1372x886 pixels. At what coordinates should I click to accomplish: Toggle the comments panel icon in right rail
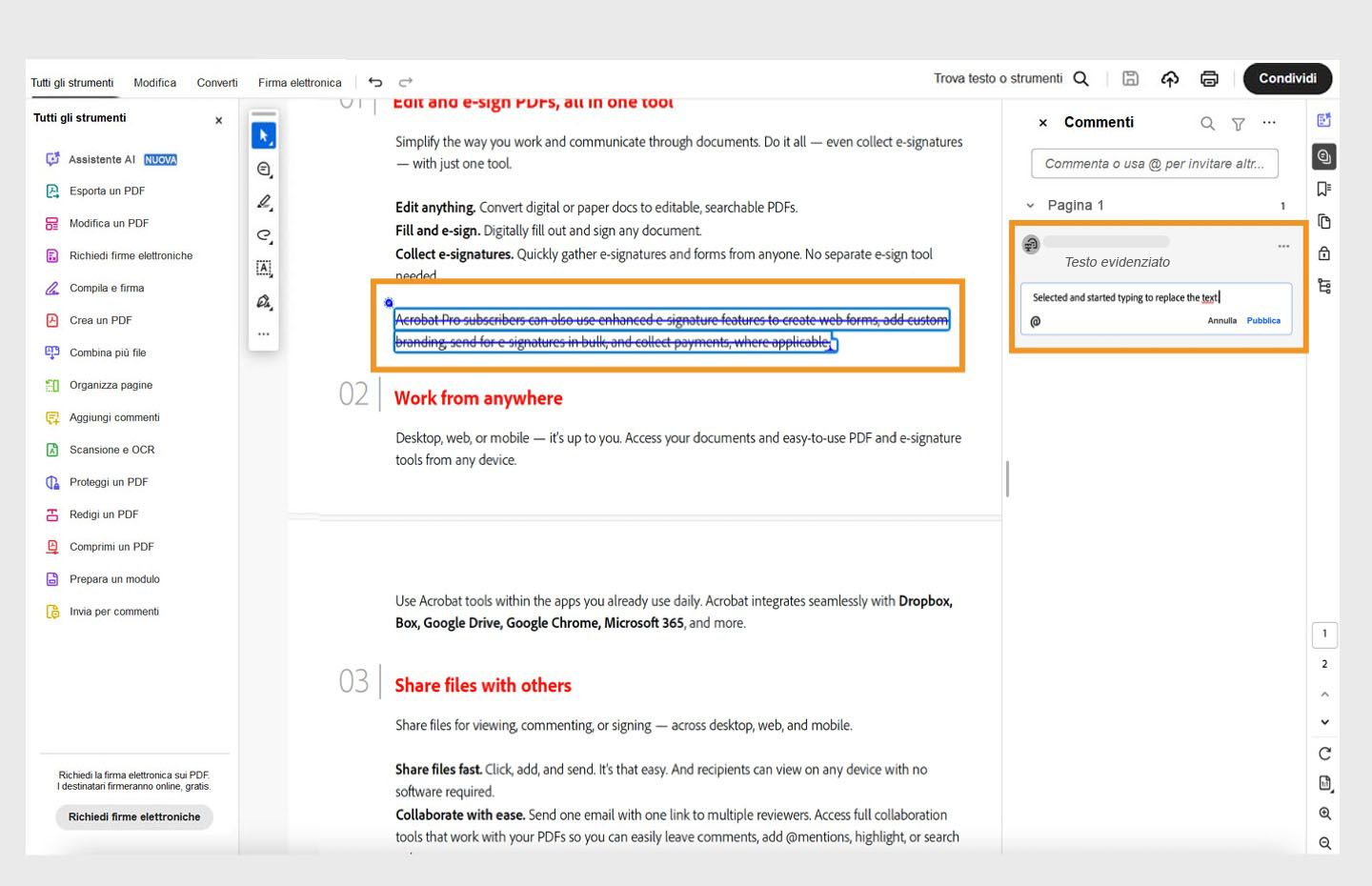pos(1324,156)
